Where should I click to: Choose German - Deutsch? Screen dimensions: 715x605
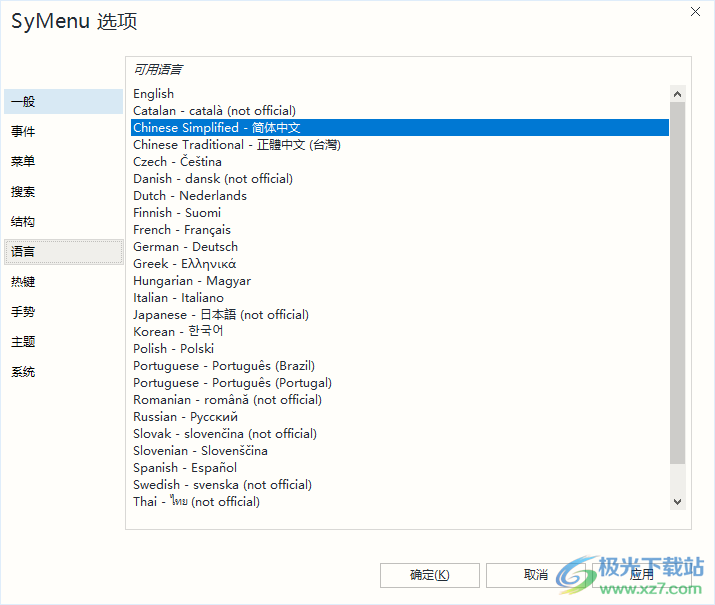pos(400,247)
